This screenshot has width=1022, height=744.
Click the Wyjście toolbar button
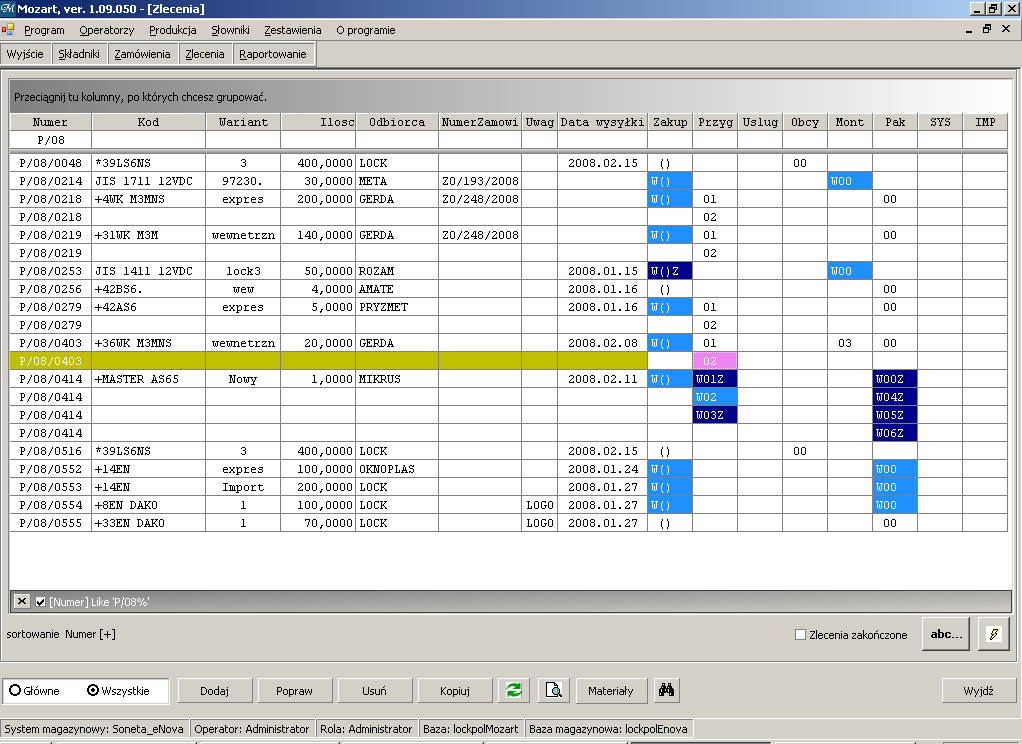click(25, 54)
